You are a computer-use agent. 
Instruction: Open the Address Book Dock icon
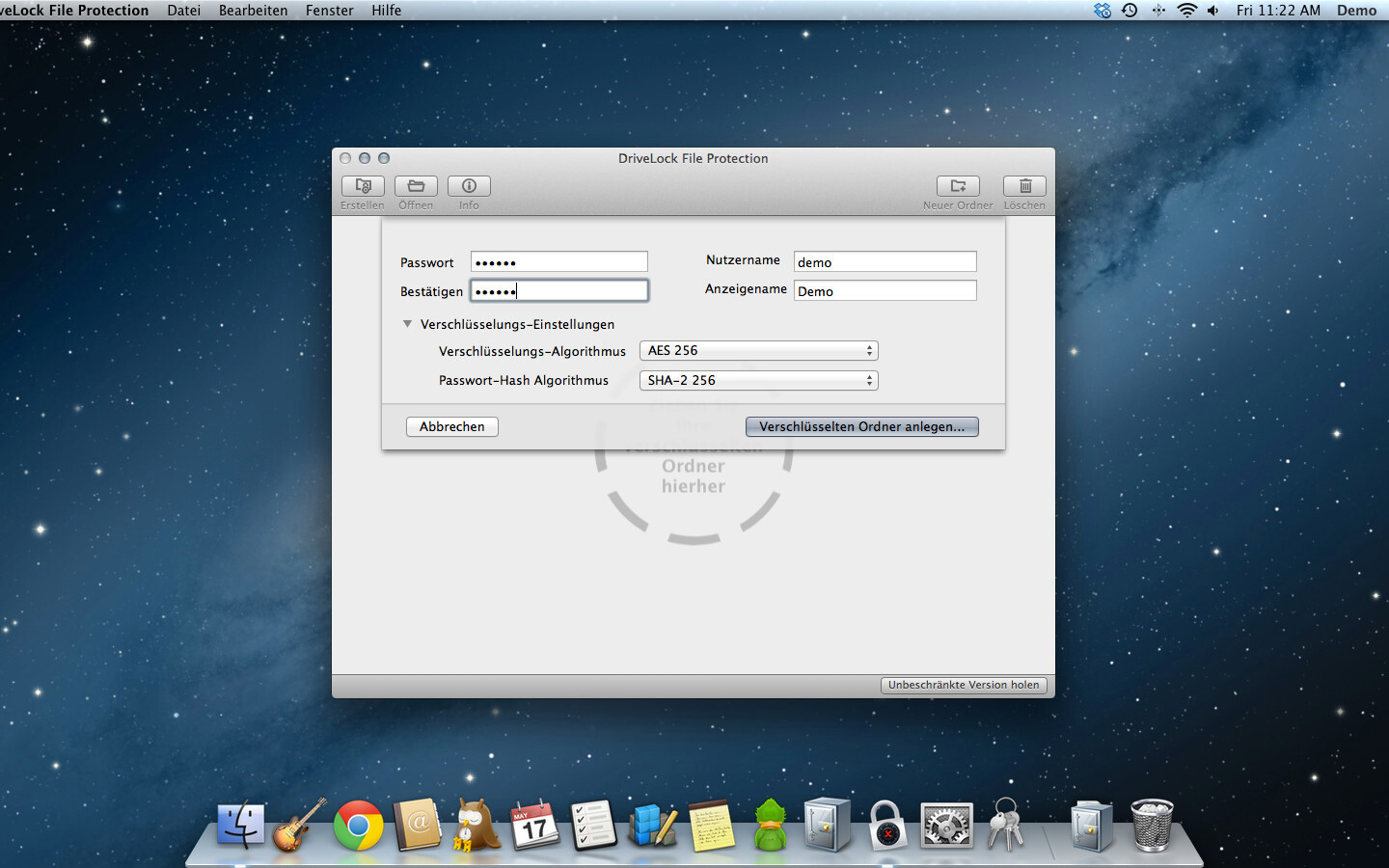[x=417, y=826]
